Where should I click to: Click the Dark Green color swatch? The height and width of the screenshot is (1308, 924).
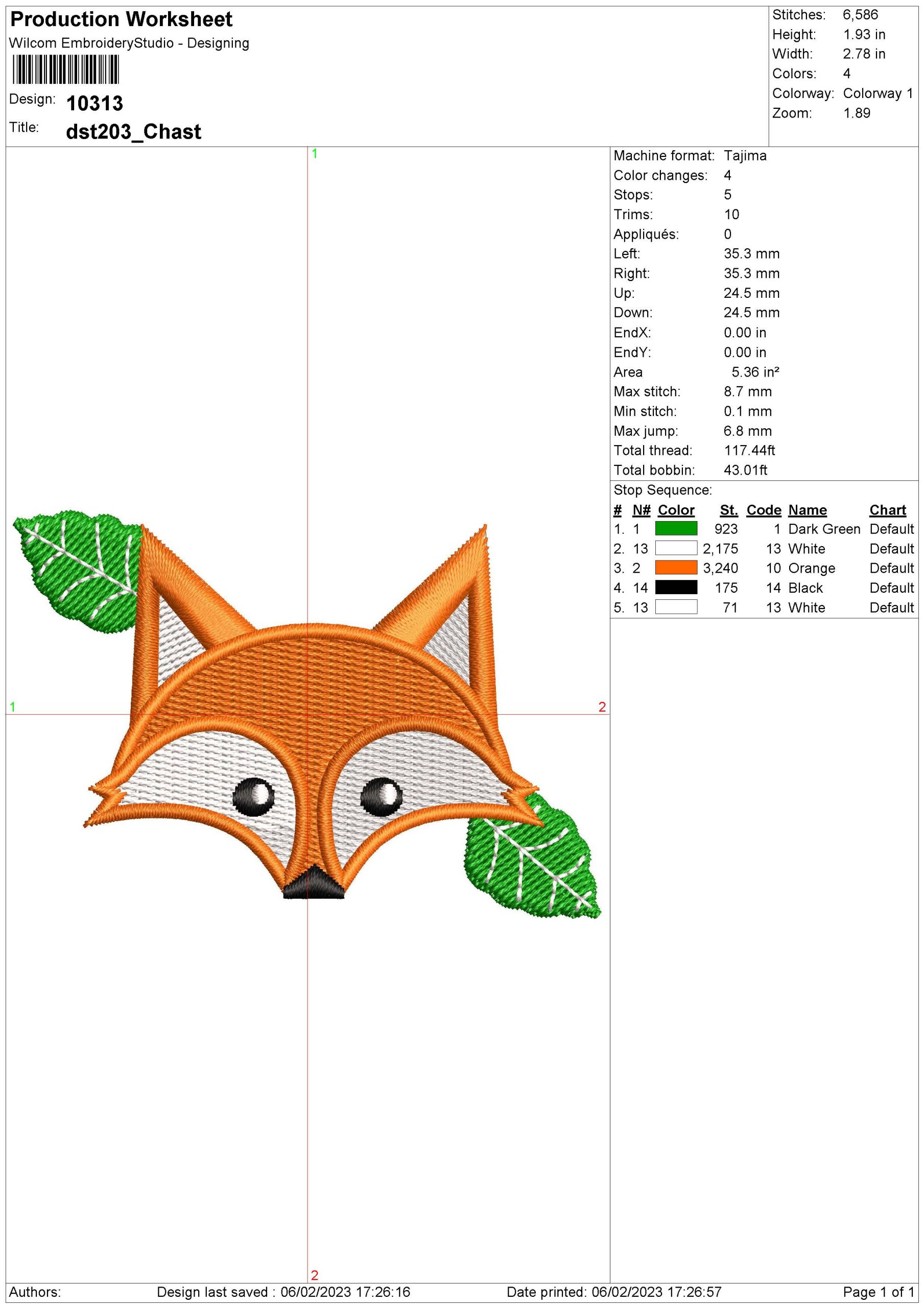pyautogui.click(x=676, y=529)
